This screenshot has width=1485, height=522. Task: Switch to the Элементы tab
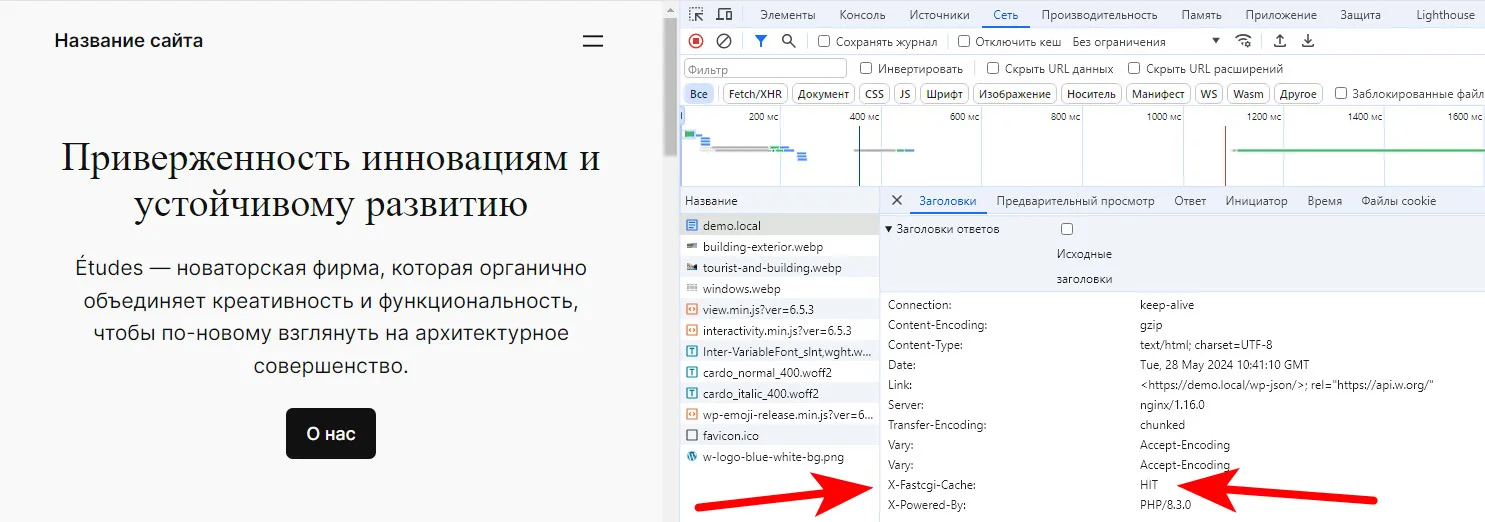pos(788,15)
